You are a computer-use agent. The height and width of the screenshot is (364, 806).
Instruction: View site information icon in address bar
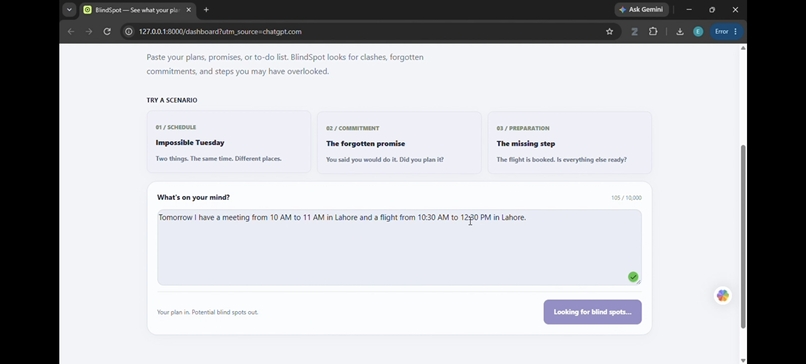click(129, 31)
